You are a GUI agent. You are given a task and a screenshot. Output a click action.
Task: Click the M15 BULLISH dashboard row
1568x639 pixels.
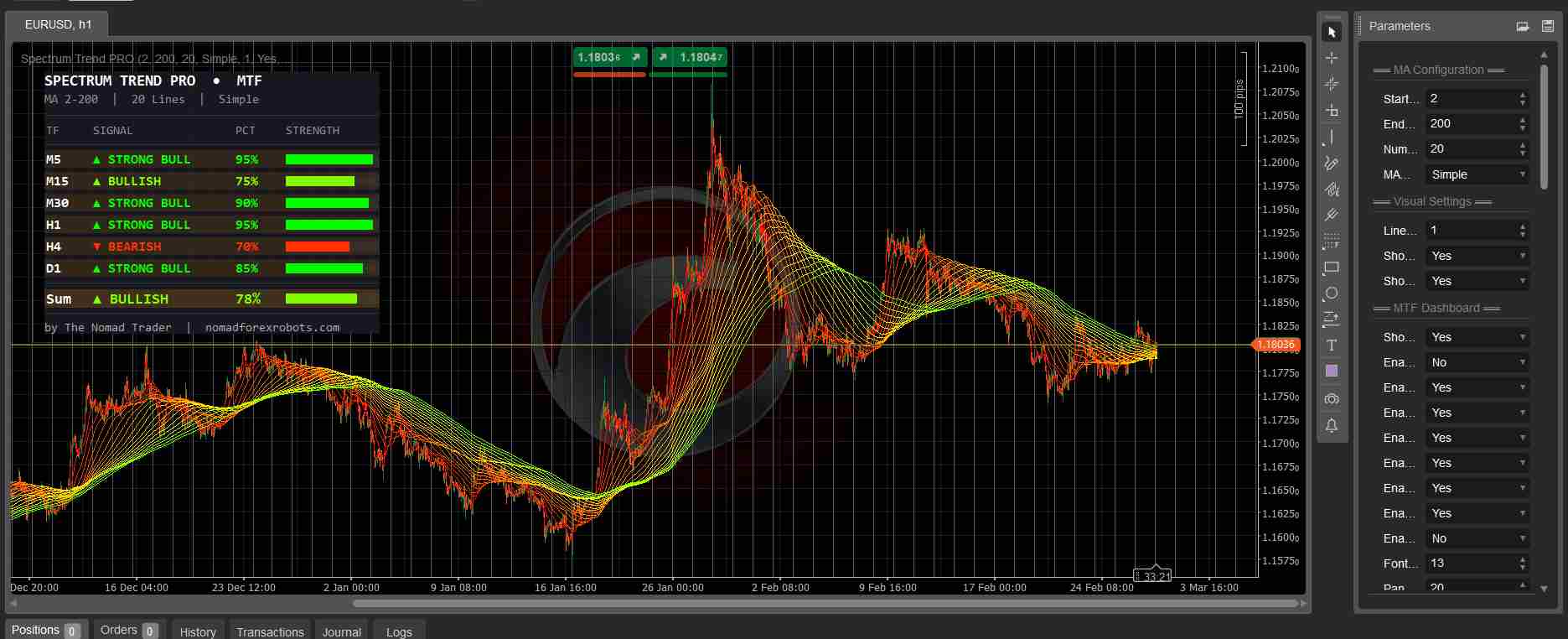tap(211, 181)
